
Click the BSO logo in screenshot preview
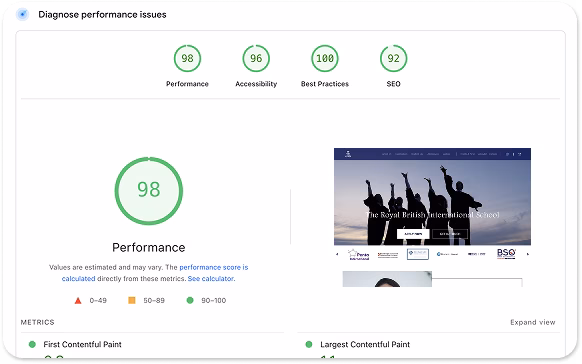point(506,254)
